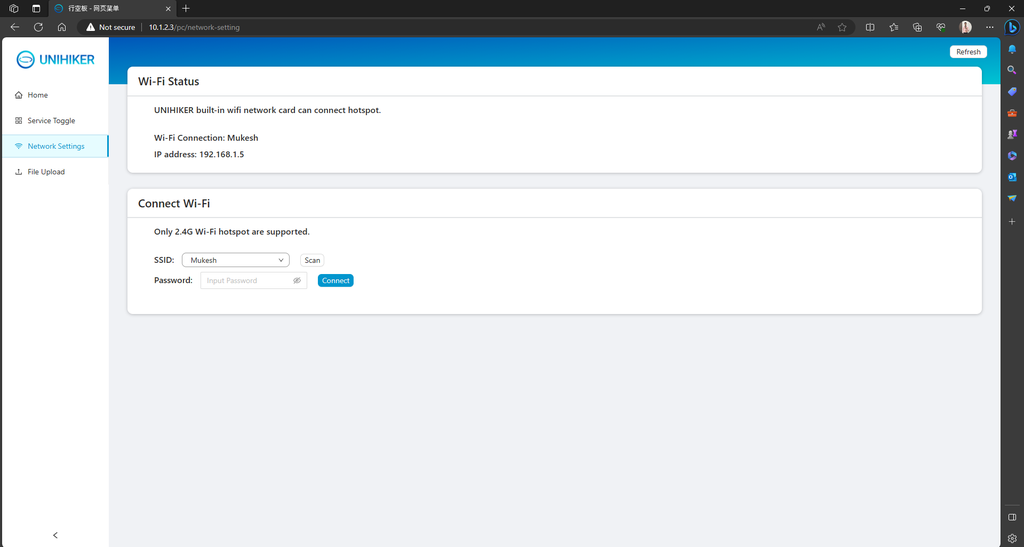Expand the SSID dropdown showing Mukesh
Screen dimensions: 1024x547
coord(236,260)
